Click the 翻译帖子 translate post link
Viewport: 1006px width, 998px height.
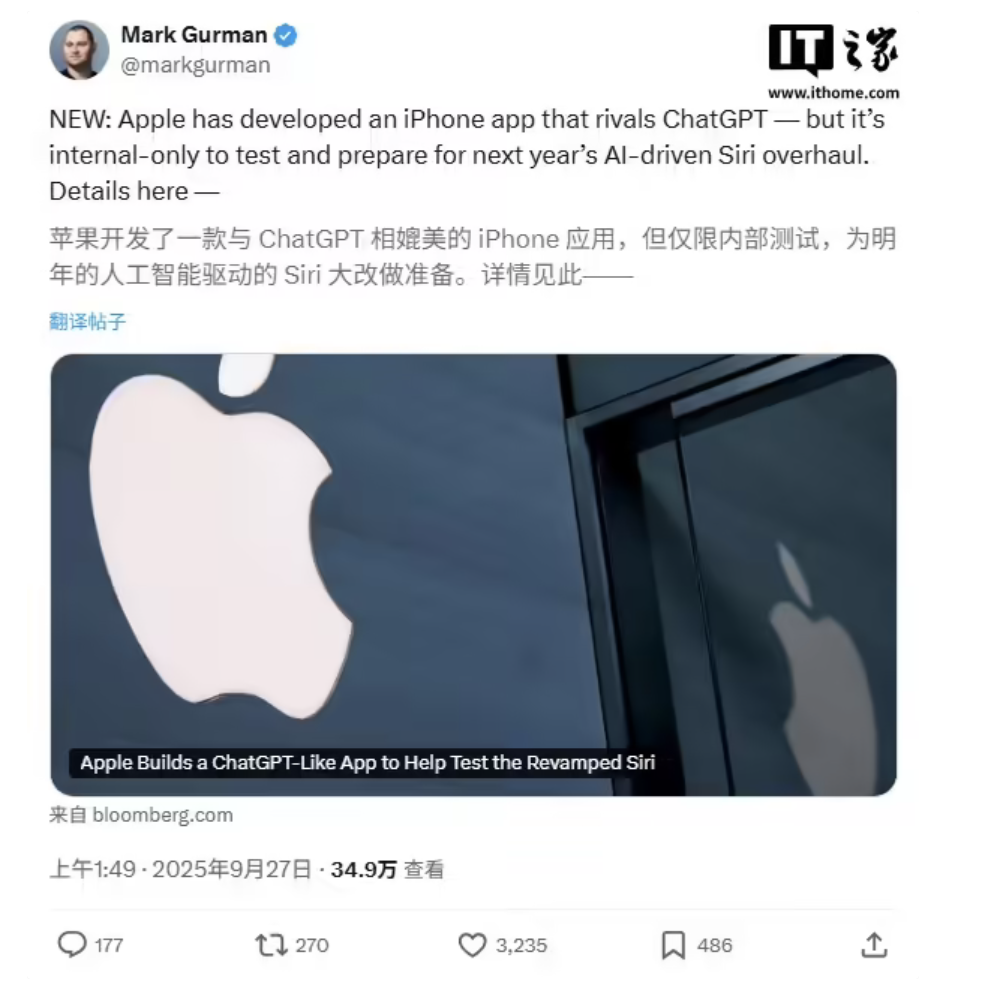[87, 321]
